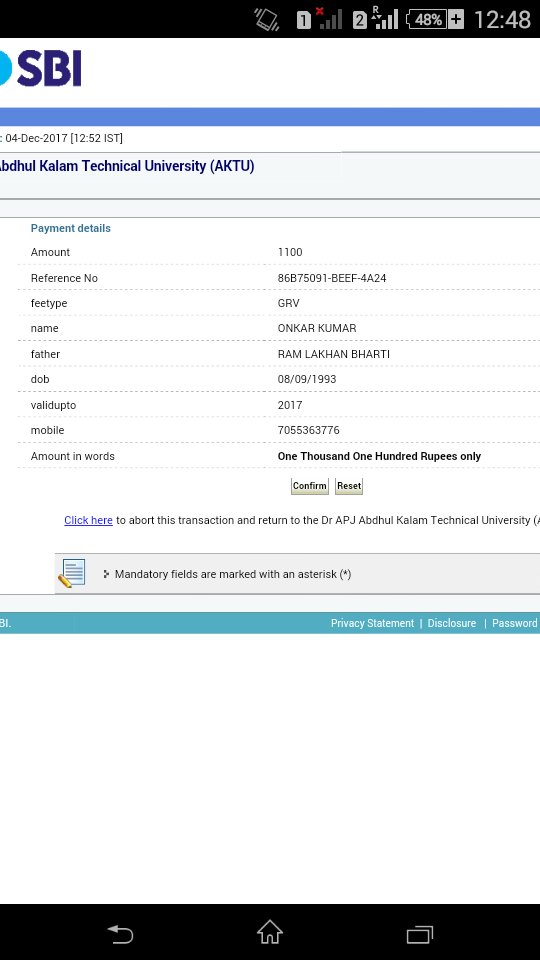Image resolution: width=540 pixels, height=960 pixels.
Task: Tap the SIM 1 signal icon
Action: [x=320, y=18]
